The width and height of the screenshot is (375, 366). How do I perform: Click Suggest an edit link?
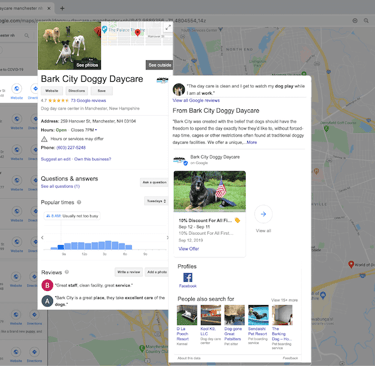click(x=56, y=159)
